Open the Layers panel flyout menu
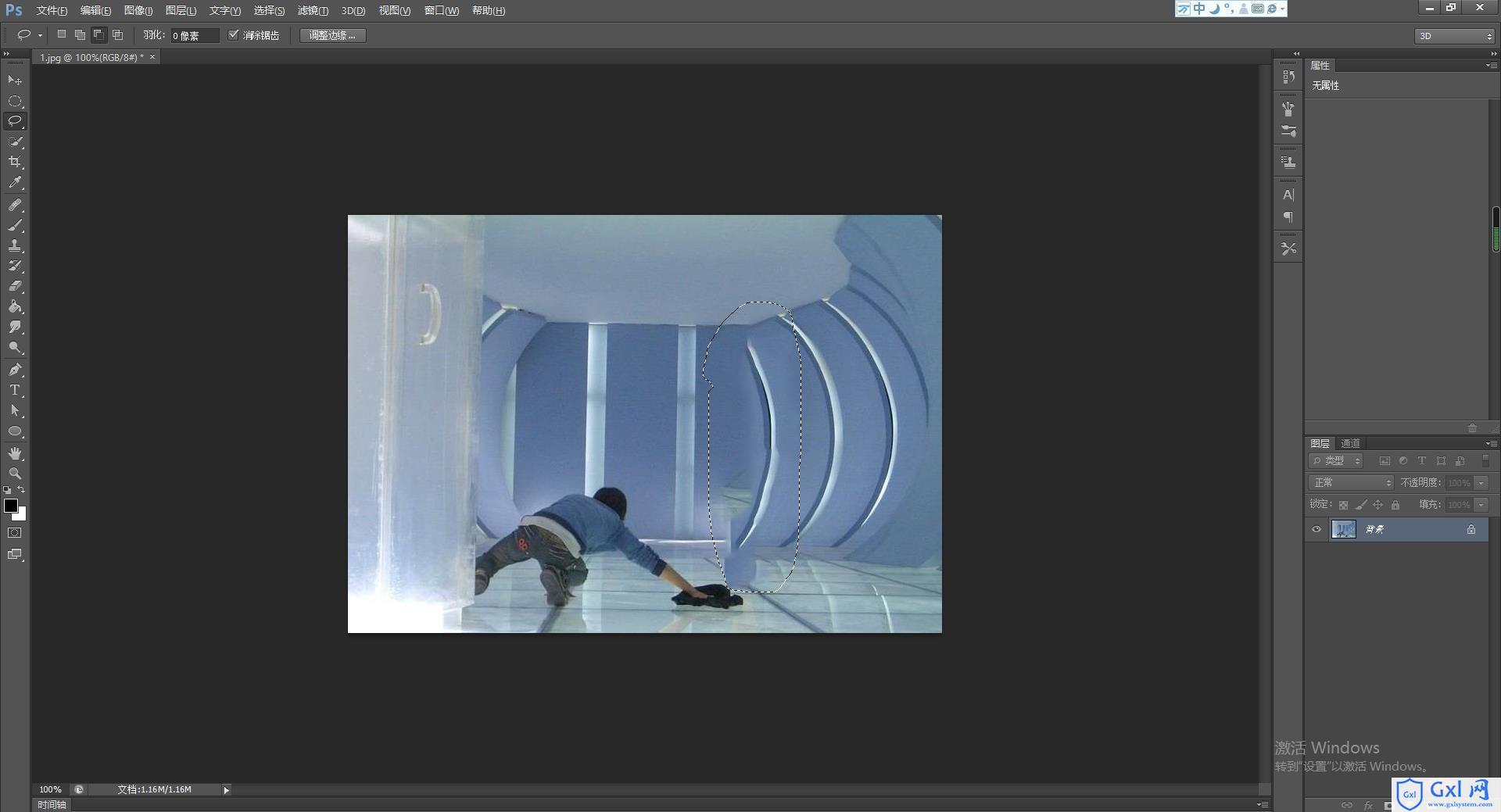1501x812 pixels. pyautogui.click(x=1491, y=443)
